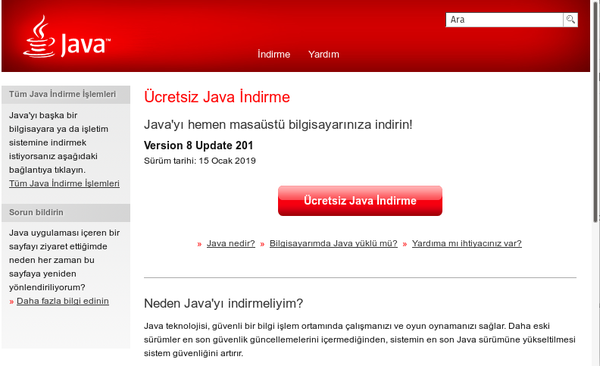Open Bilgisayarımda Java yüklü mü? link
This screenshot has width=600, height=366.
[333, 243]
